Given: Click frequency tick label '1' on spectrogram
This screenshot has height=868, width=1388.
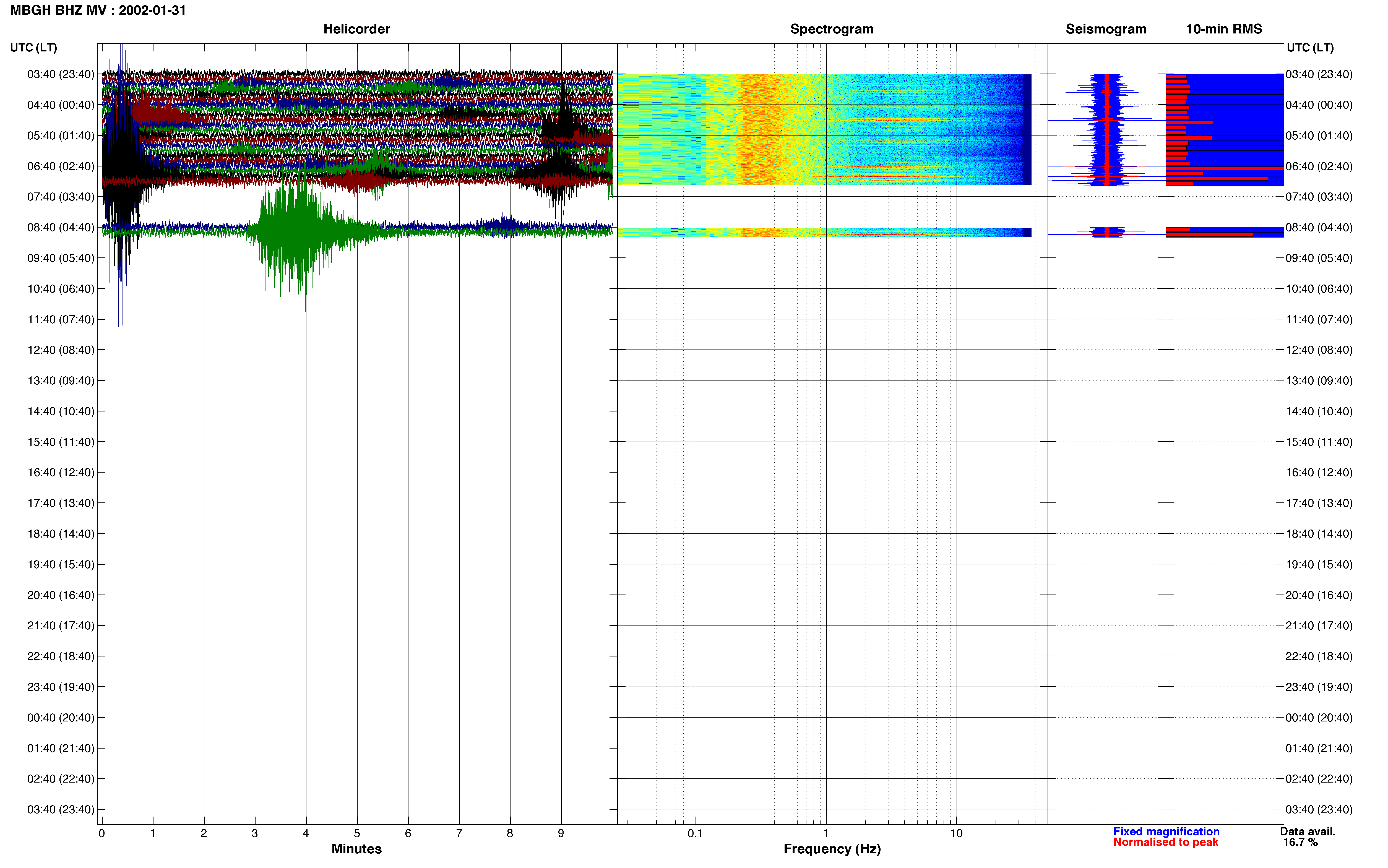Looking at the screenshot, I should [826, 833].
